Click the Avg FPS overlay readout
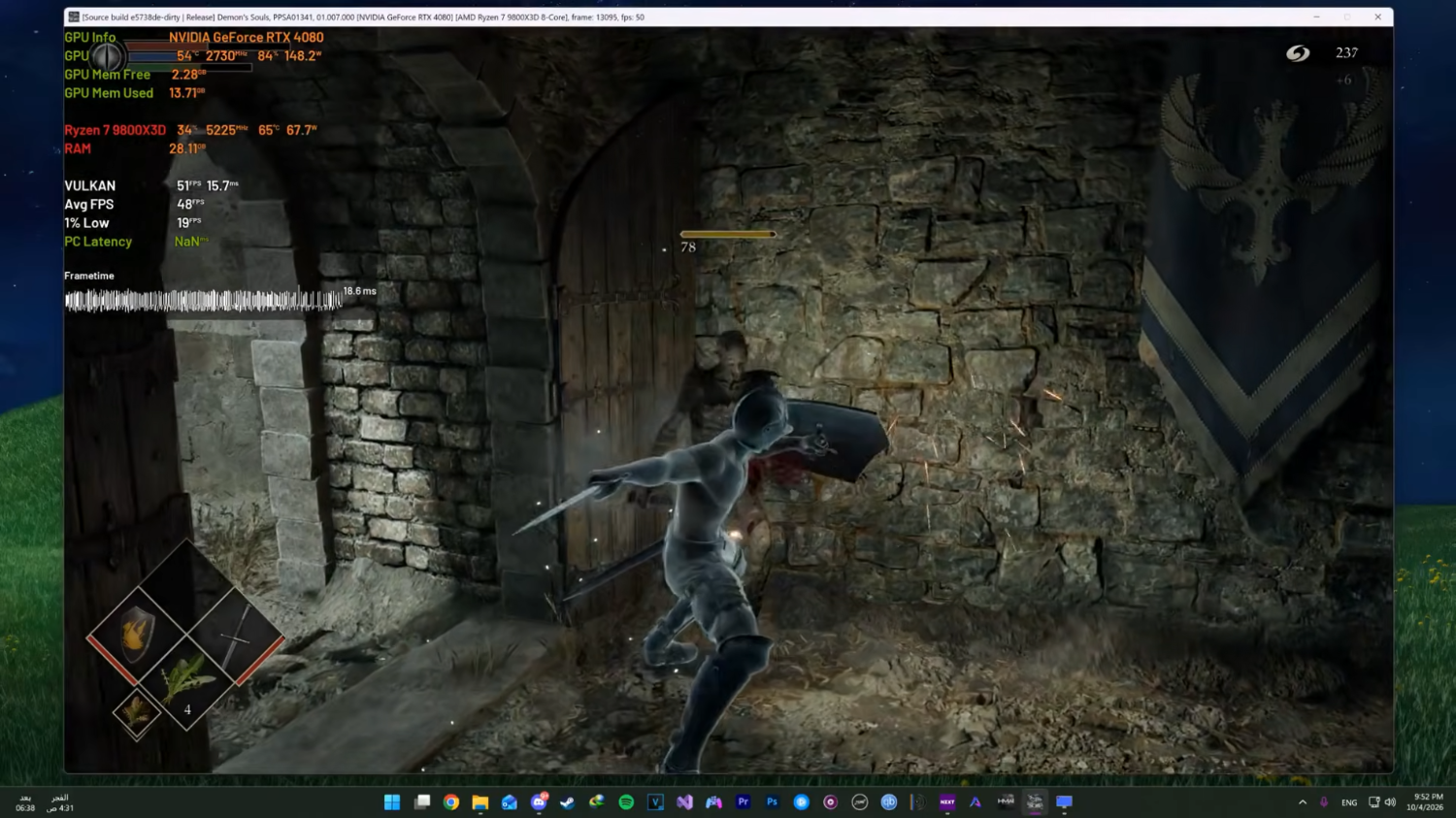 pyautogui.click(x=135, y=204)
